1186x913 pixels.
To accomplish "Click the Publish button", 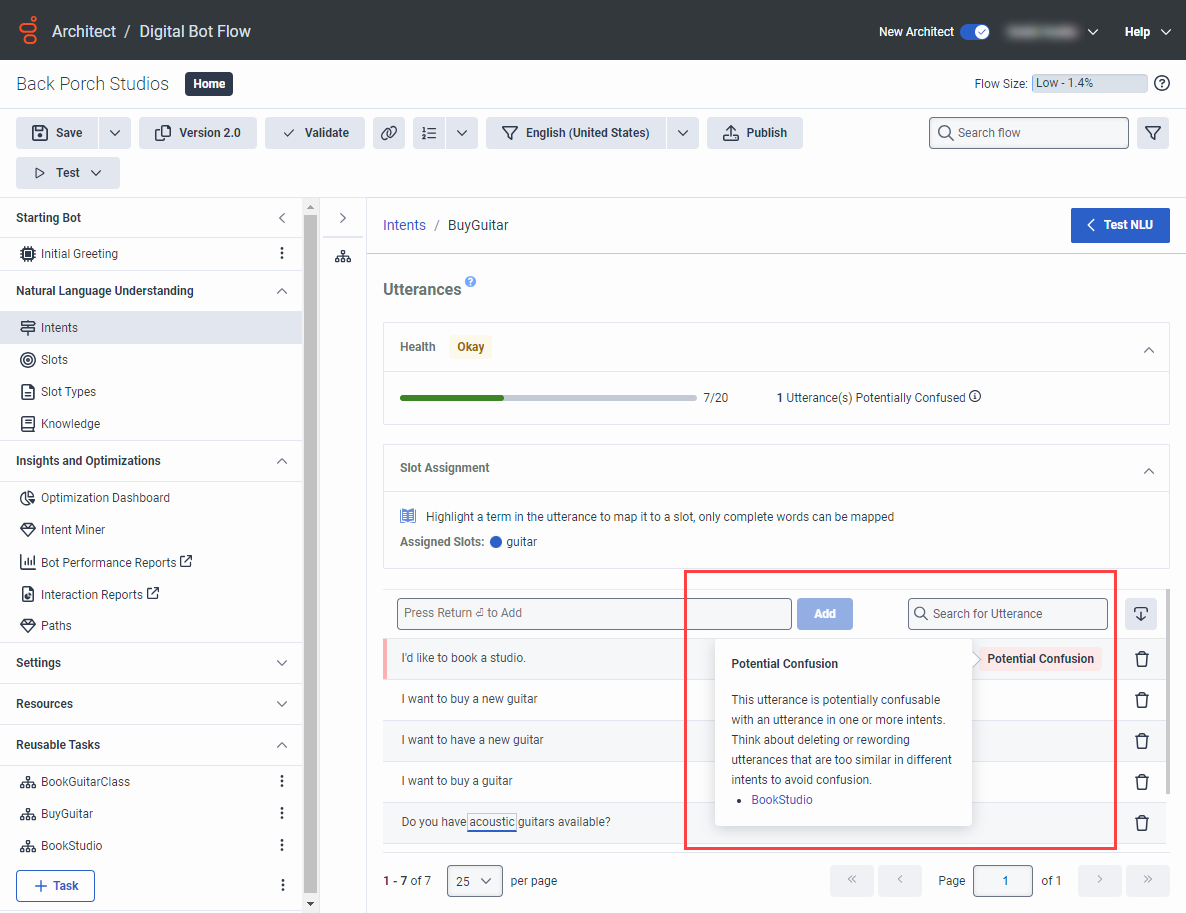I will 754,132.
